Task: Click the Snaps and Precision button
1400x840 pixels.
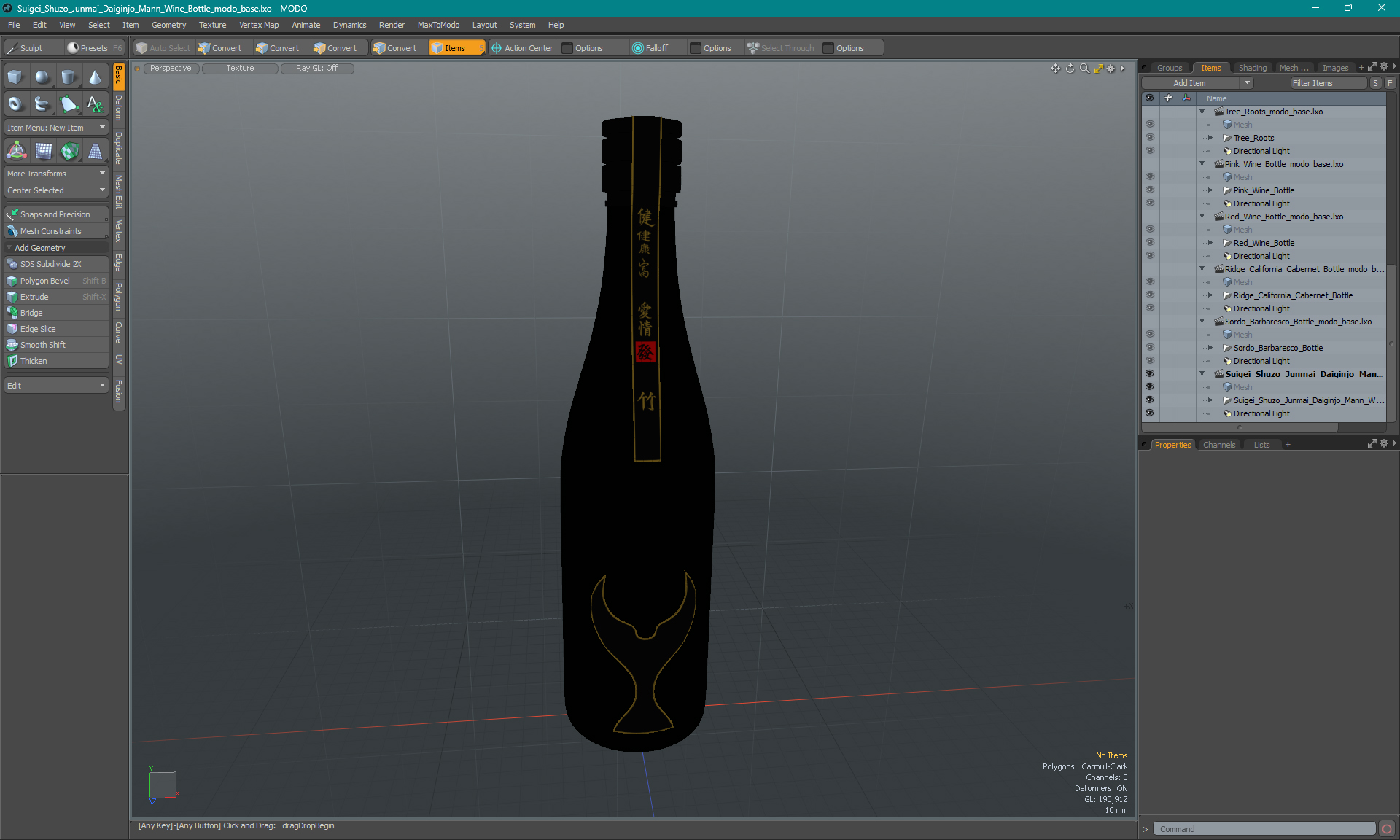Action: 56,214
